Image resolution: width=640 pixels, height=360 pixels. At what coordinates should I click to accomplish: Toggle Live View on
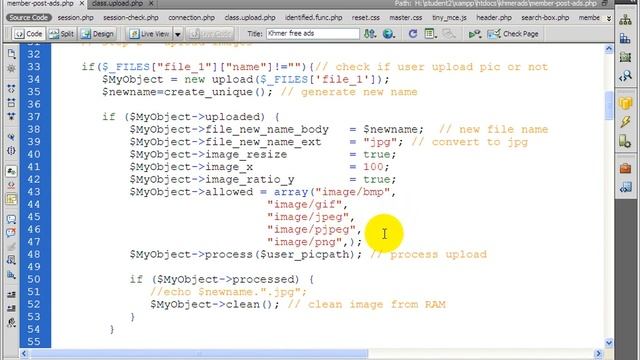click(x=149, y=34)
